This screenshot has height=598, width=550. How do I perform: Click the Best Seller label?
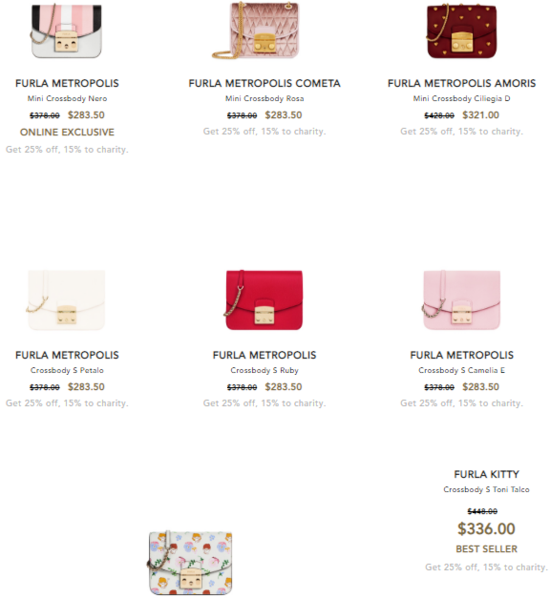click(486, 549)
